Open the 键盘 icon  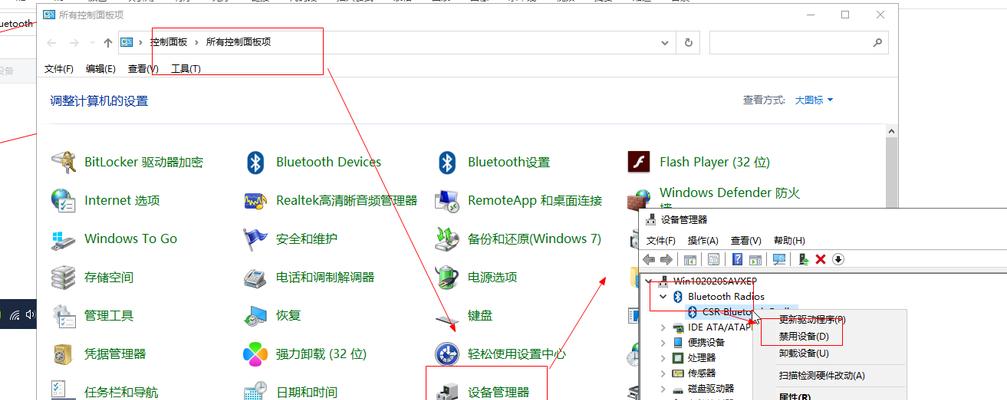[447, 317]
